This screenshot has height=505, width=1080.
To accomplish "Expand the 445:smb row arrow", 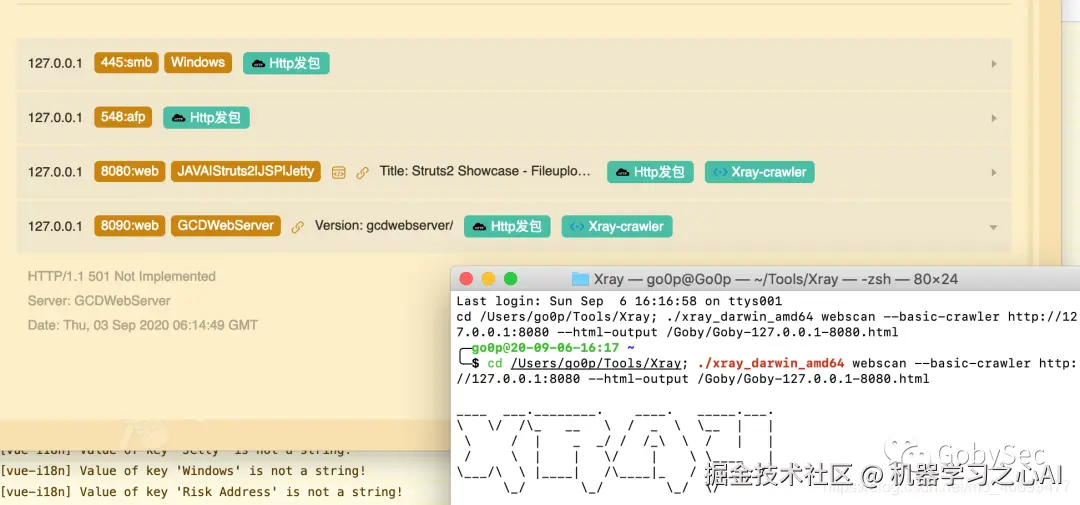I will [x=994, y=63].
